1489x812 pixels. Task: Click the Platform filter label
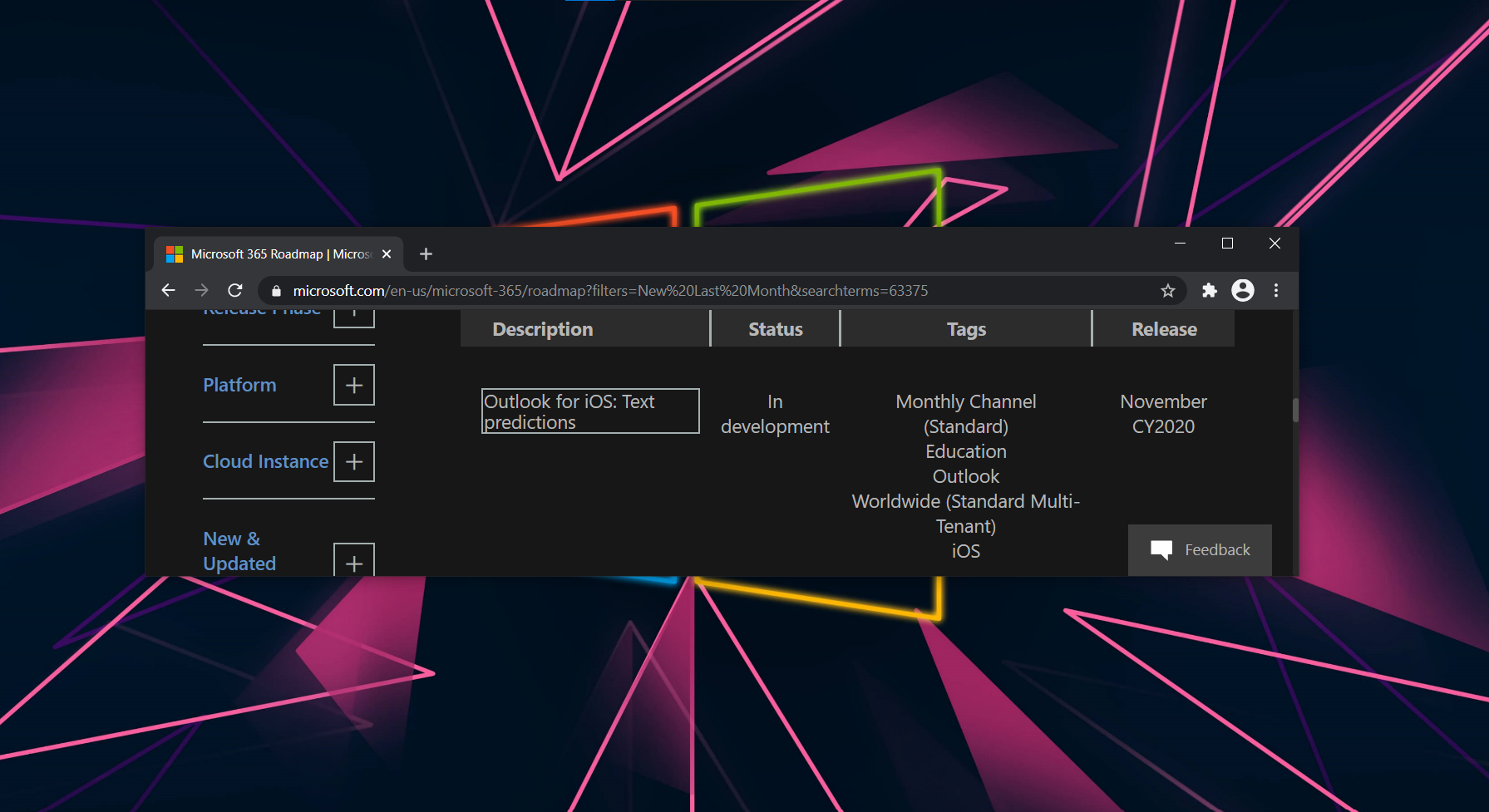click(239, 385)
